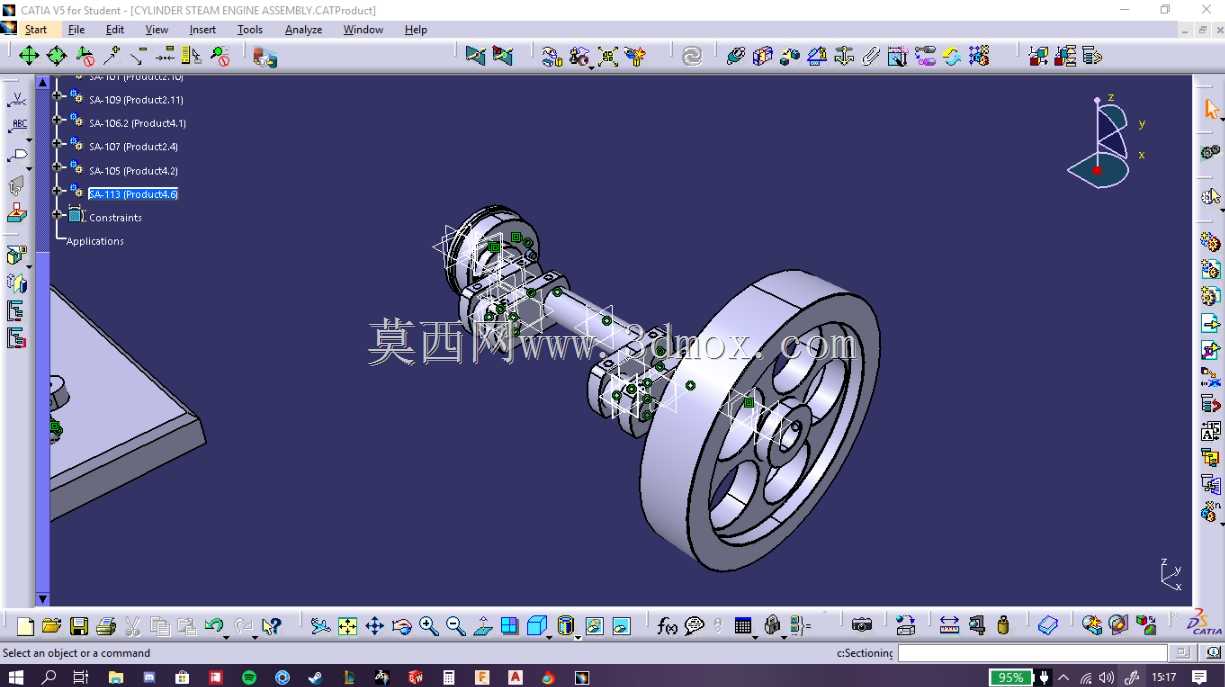Open Isometric View dropdown arrow
The image size is (1225, 687).
point(549,636)
